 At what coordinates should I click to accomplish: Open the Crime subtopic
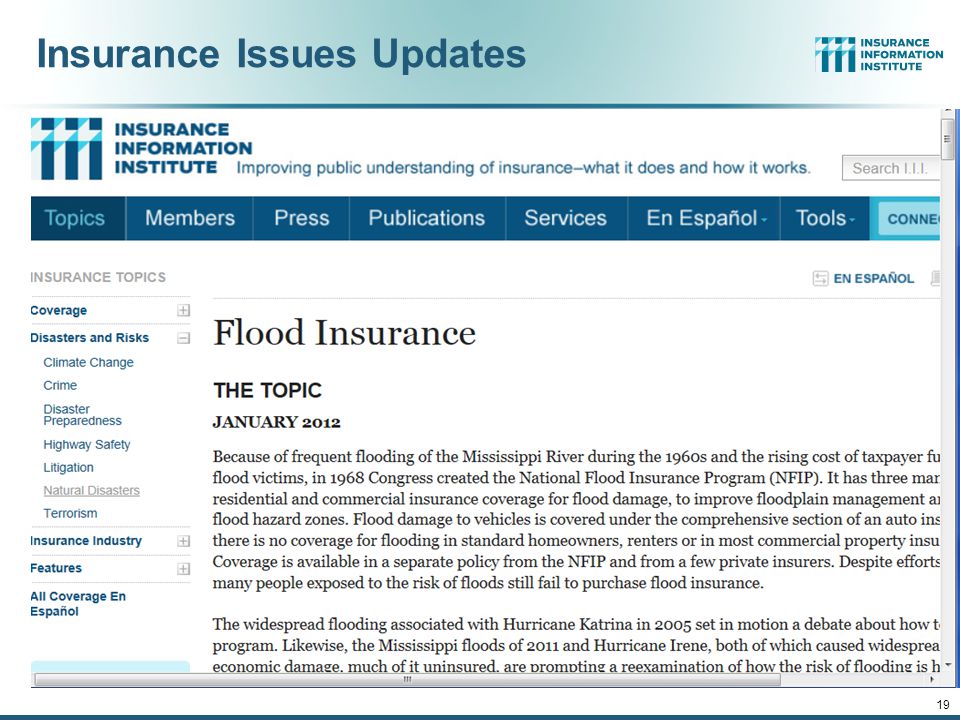(x=60, y=386)
